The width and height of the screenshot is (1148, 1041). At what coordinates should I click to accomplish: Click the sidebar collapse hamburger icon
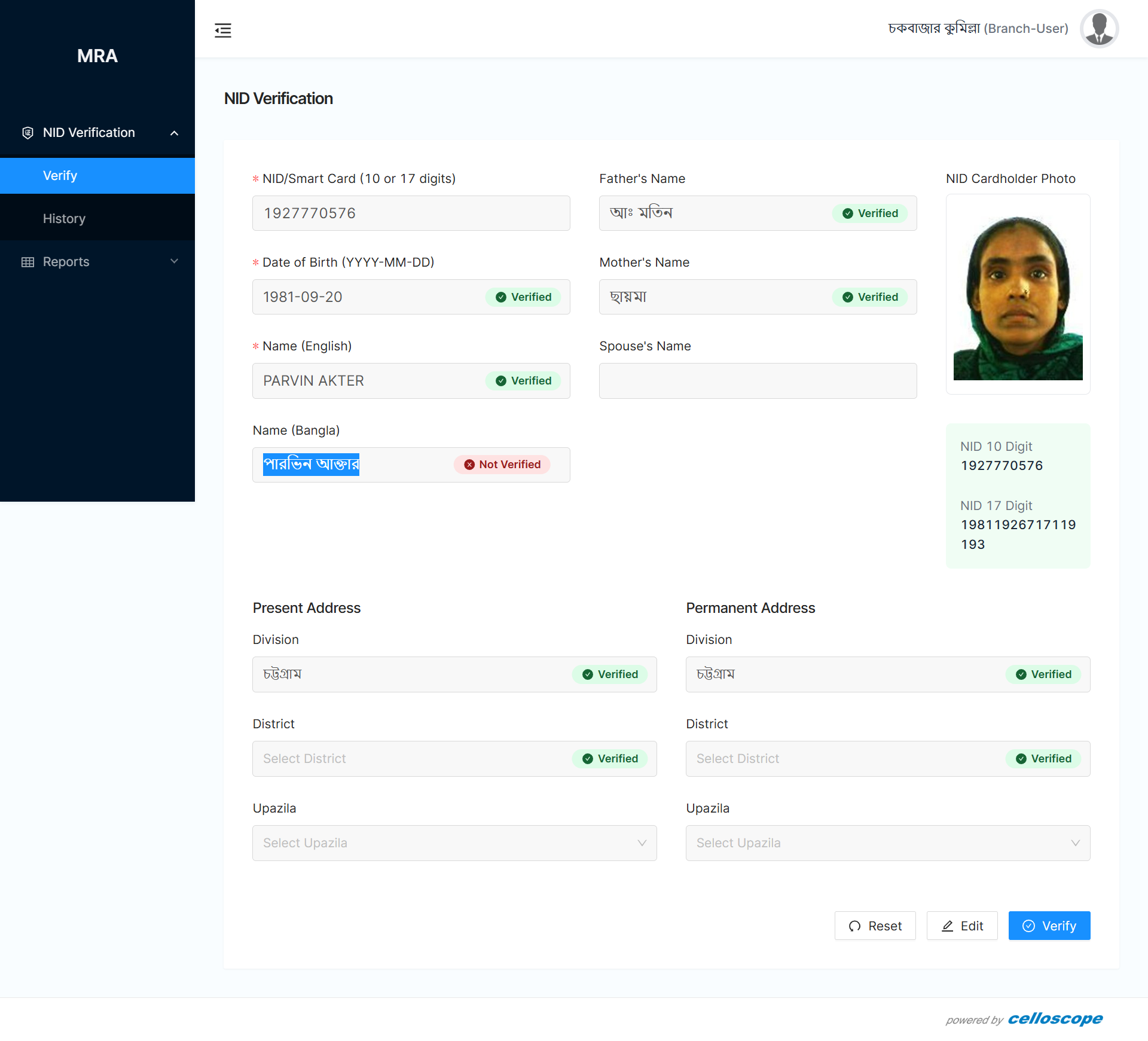coord(223,30)
